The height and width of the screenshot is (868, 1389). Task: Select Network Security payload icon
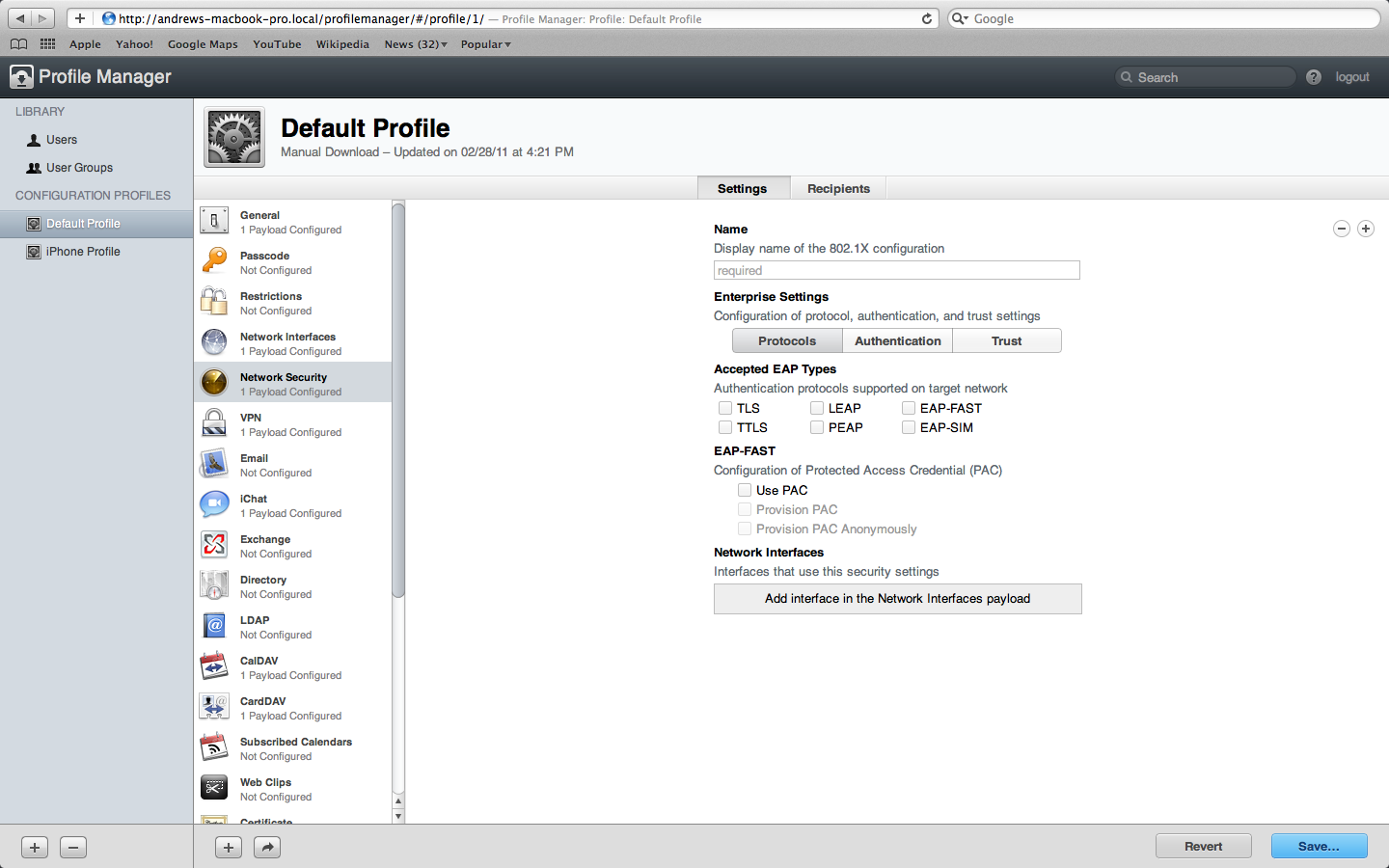tap(214, 383)
